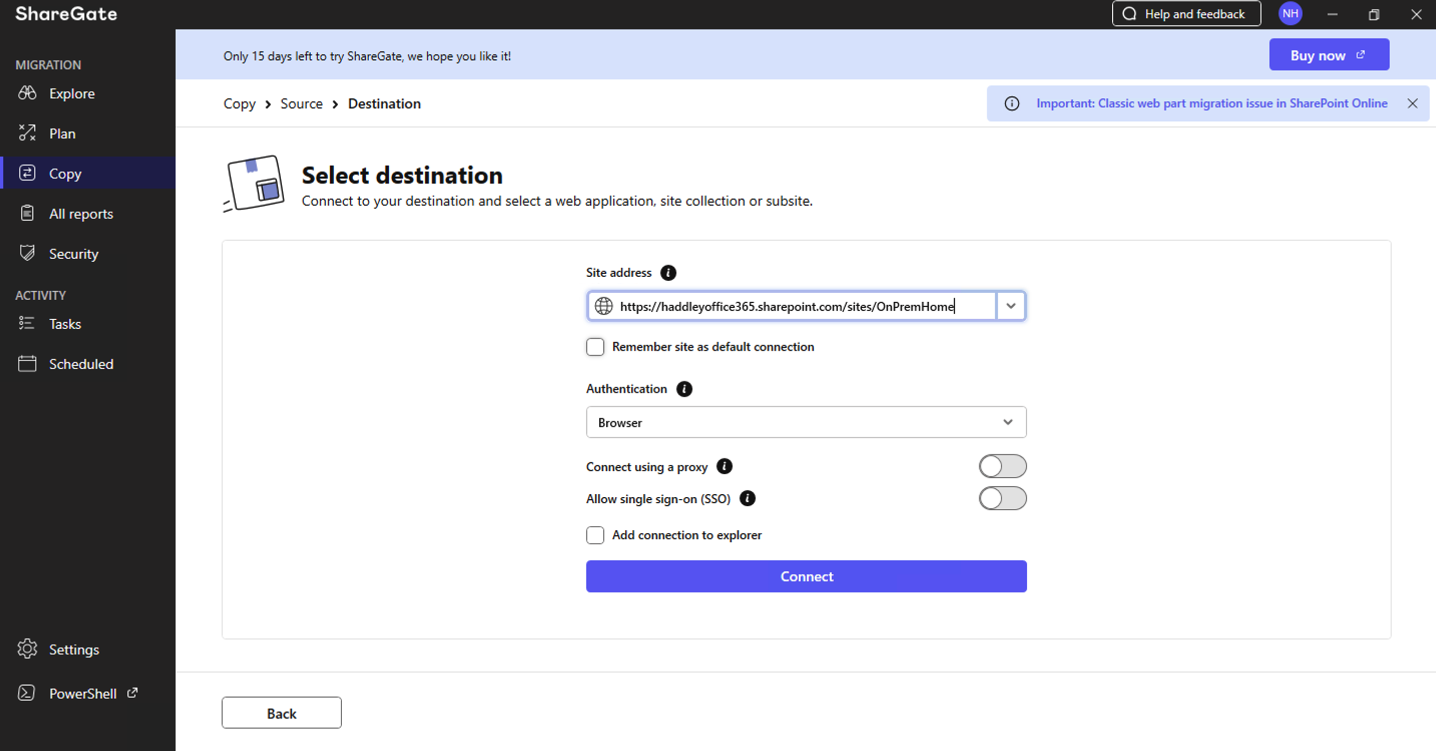
Task: Click the globe icon in site address field
Action: tap(603, 306)
